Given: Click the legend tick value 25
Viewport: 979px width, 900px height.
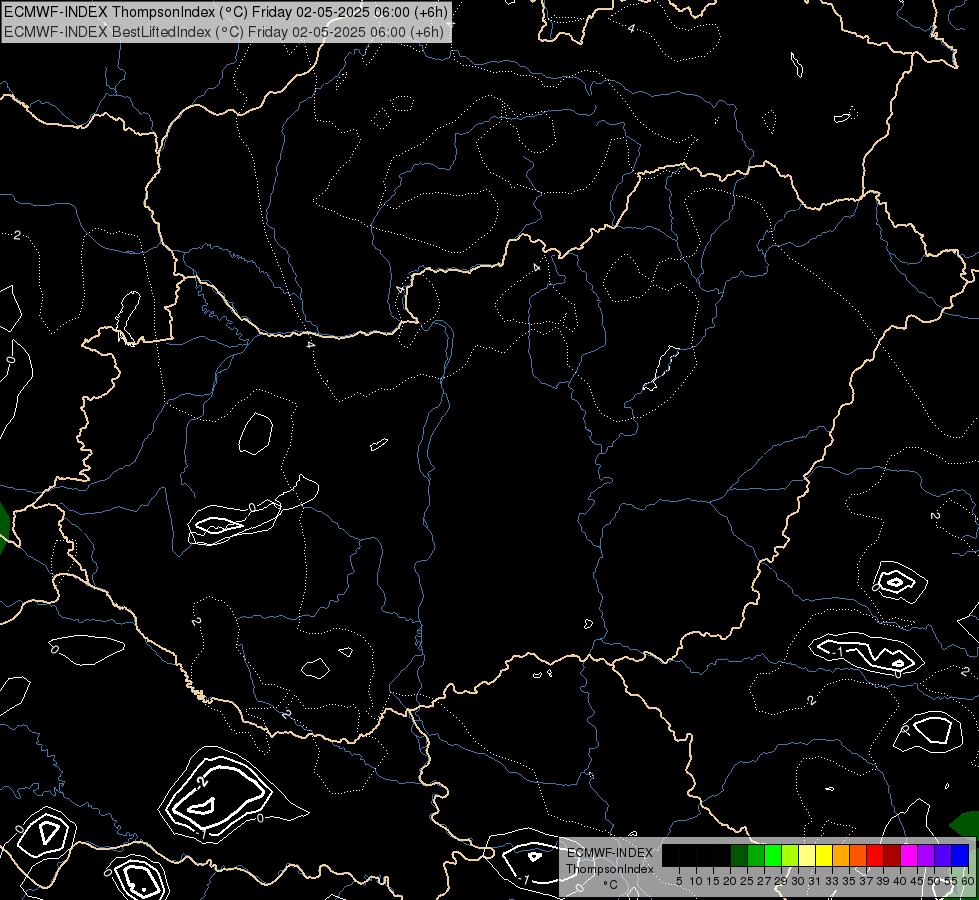Looking at the screenshot, I should (747, 881).
